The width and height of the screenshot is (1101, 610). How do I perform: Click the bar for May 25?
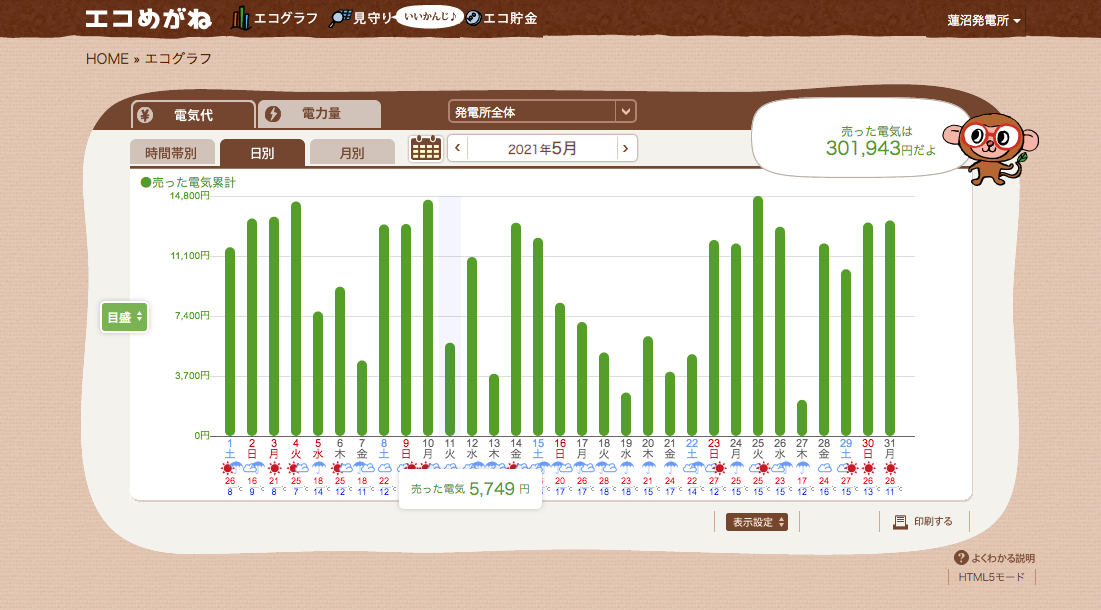coord(758,315)
